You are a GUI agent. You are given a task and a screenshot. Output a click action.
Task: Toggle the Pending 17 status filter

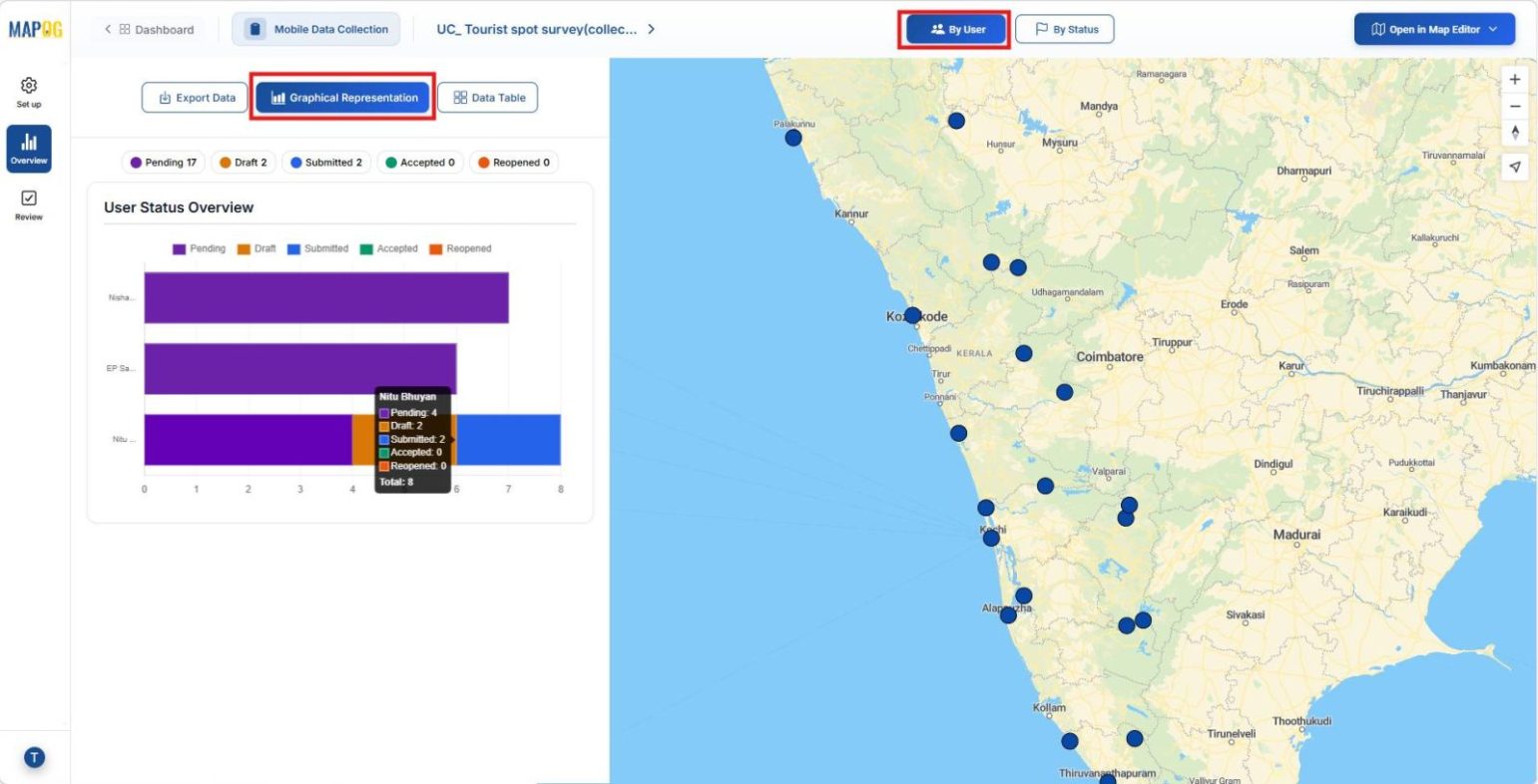click(x=162, y=162)
